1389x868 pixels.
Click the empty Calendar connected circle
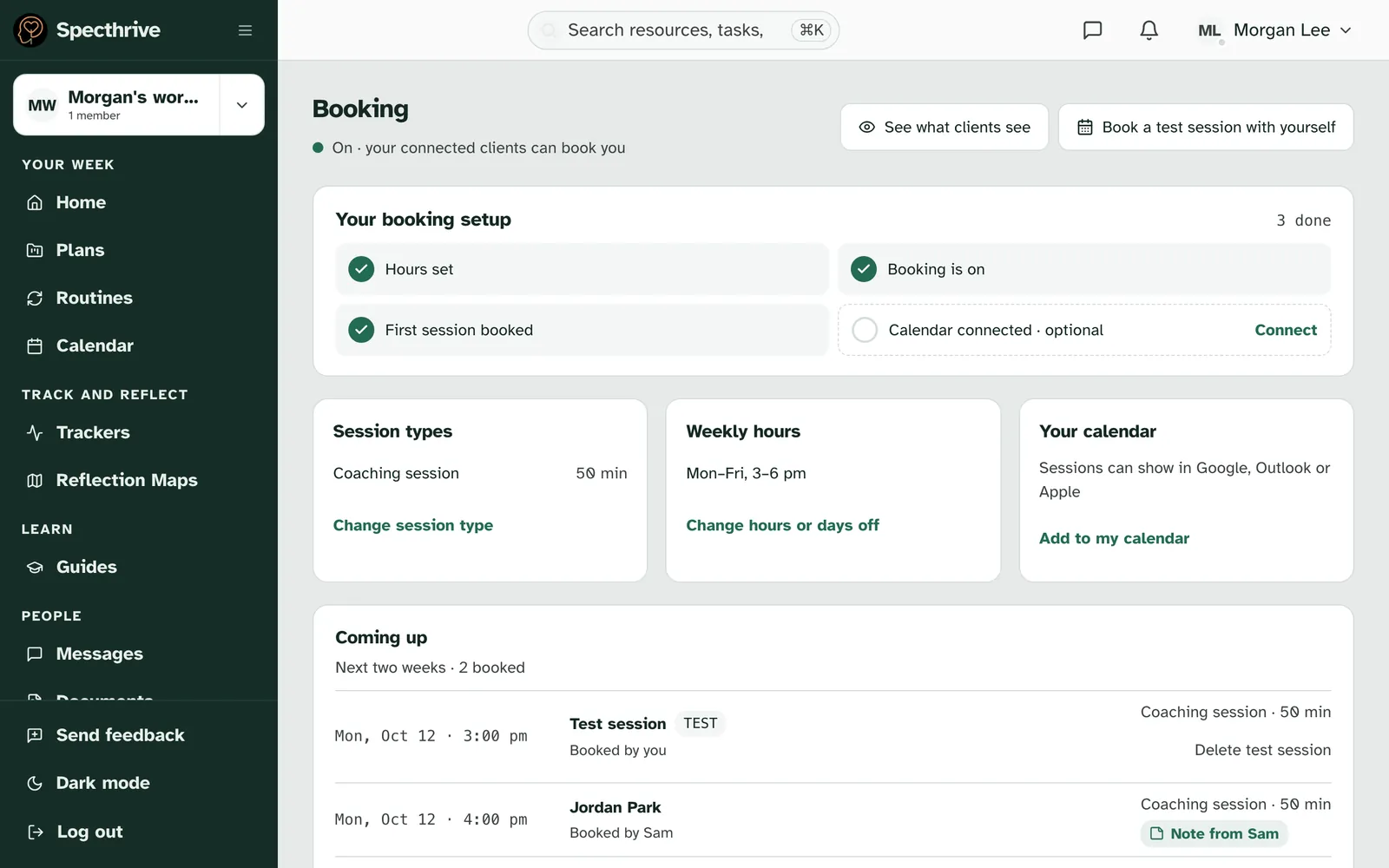[865, 331]
